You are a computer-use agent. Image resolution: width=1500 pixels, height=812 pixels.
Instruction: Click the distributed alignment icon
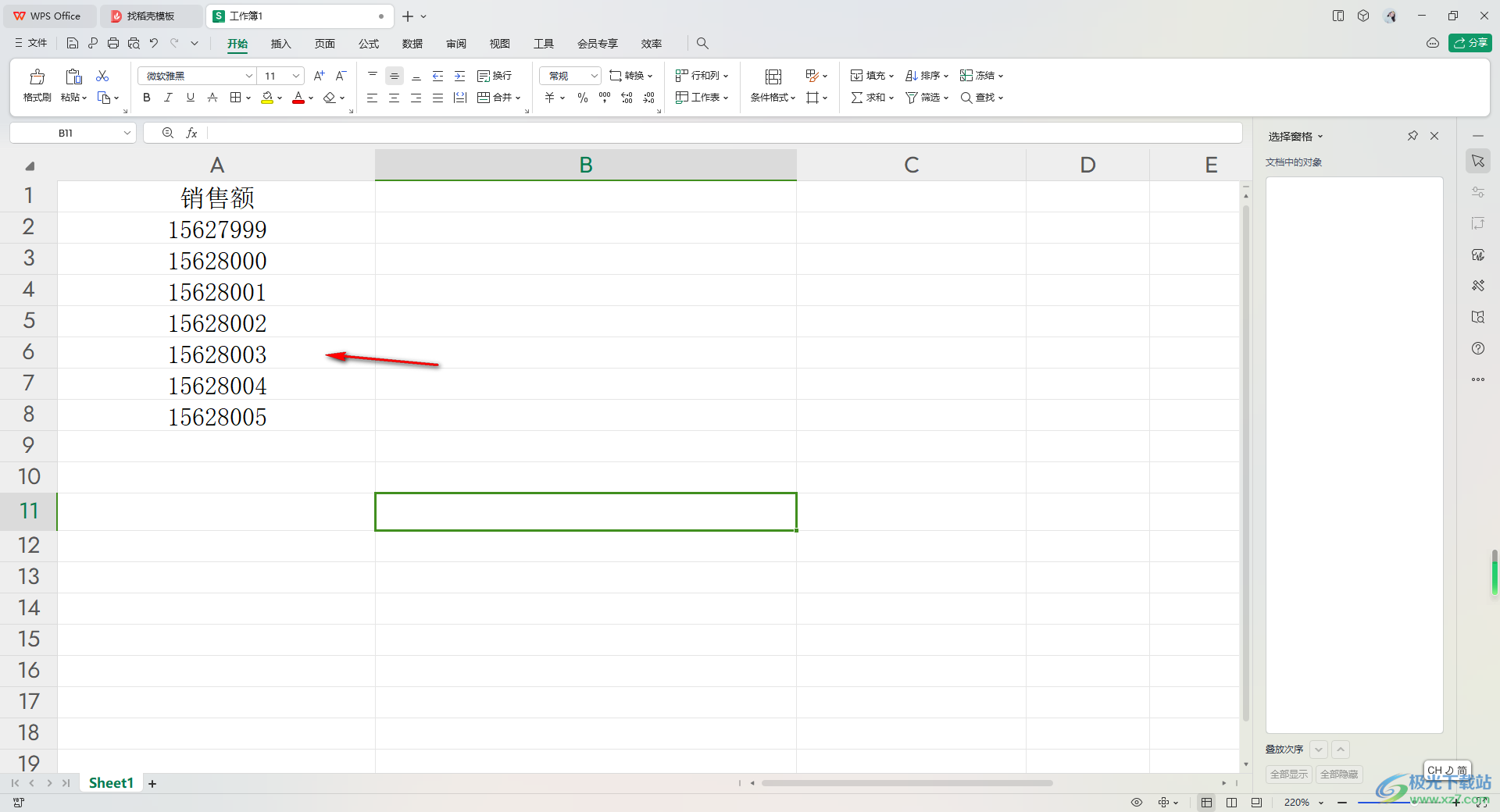click(460, 98)
